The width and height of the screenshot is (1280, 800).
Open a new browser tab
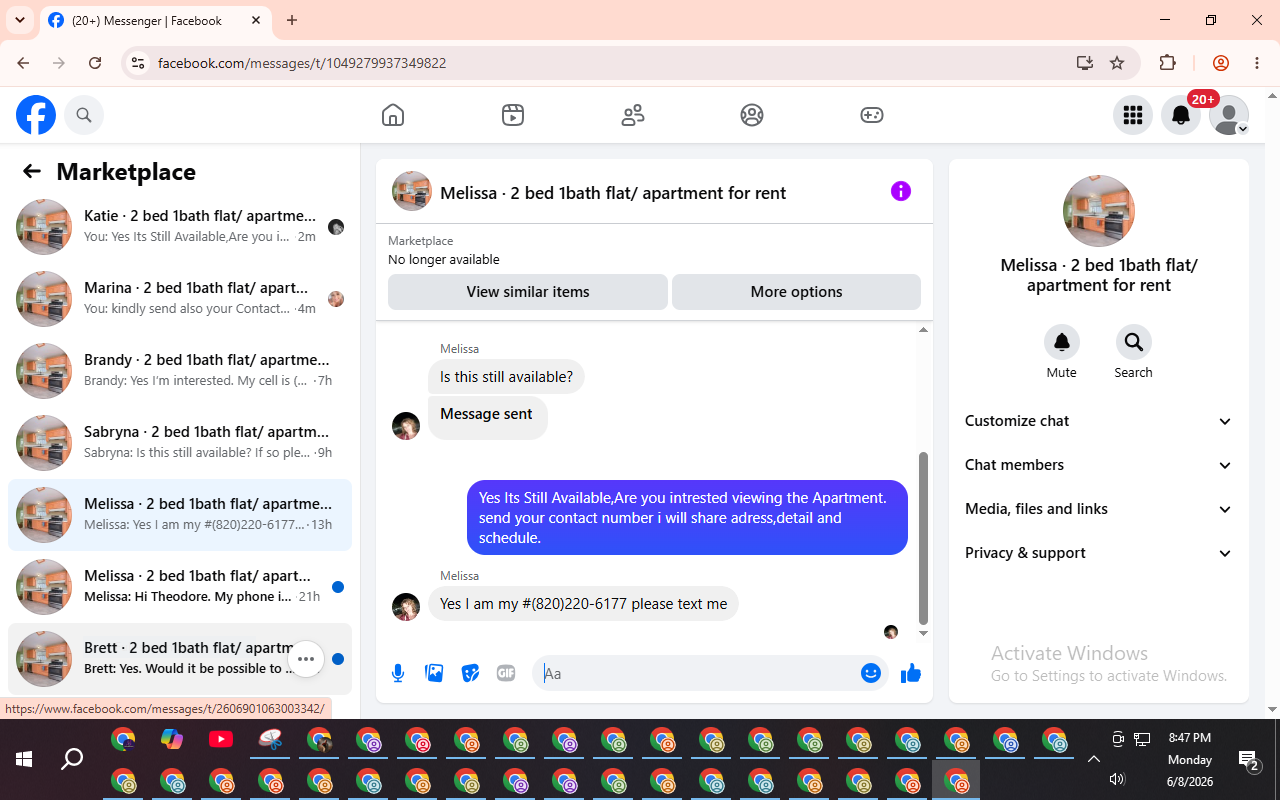pyautogui.click(x=292, y=20)
